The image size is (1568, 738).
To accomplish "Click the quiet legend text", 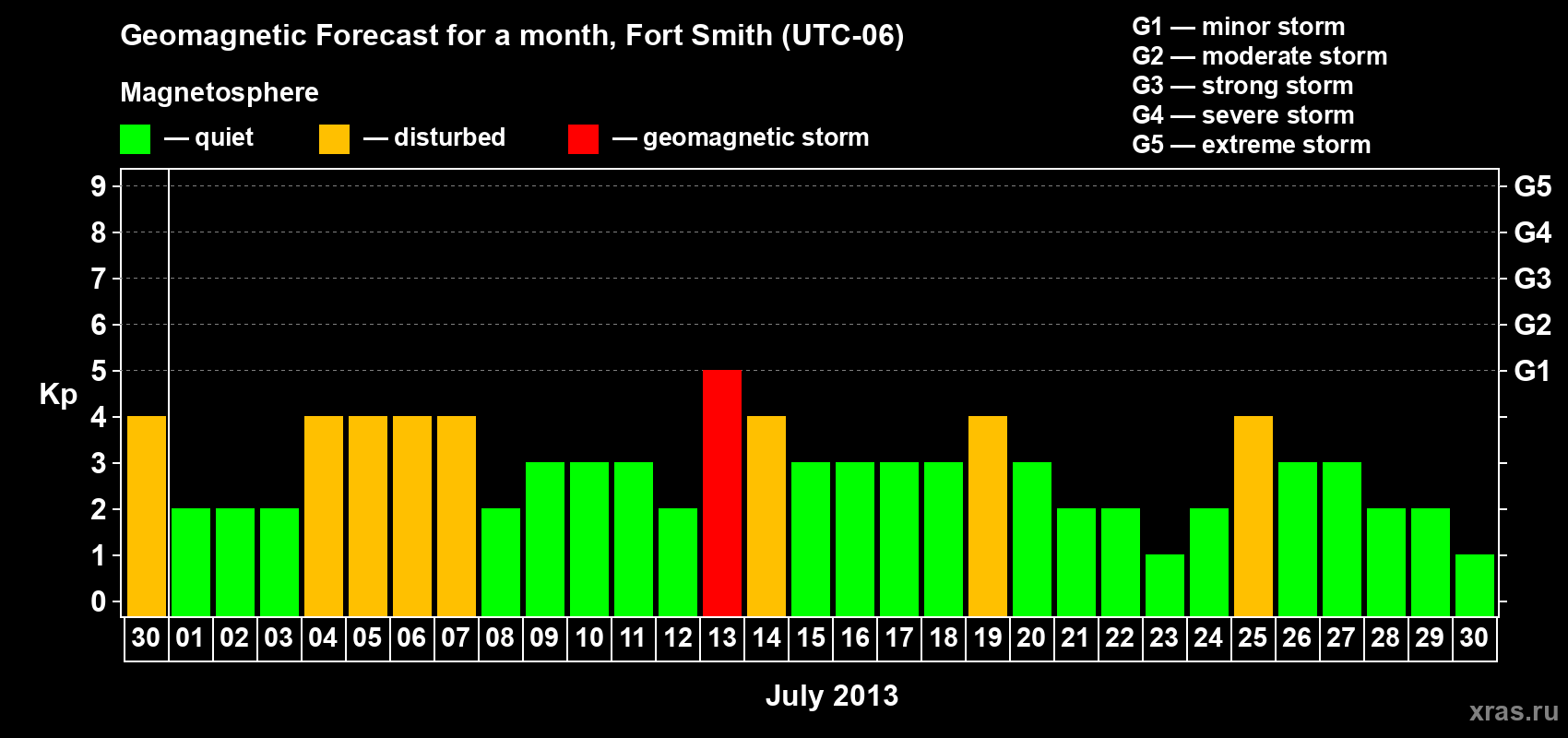I will [x=223, y=137].
